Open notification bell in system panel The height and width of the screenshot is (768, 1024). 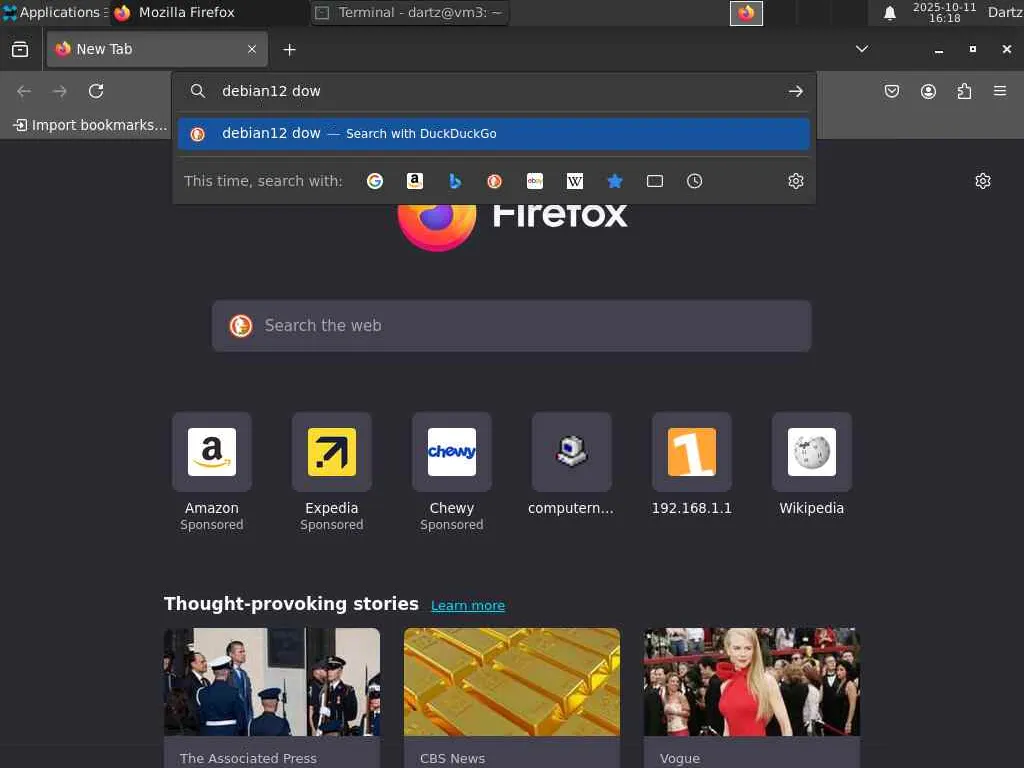pyautogui.click(x=889, y=13)
